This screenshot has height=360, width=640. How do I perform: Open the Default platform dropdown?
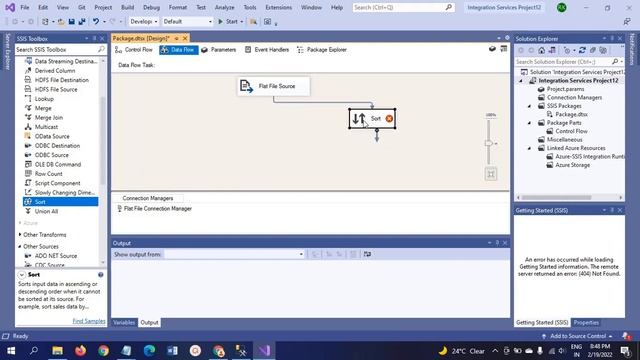pos(187,22)
